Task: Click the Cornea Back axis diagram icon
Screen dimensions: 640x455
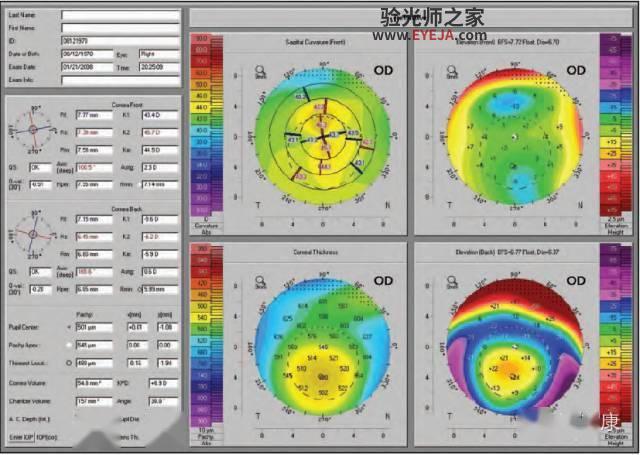Action: click(33, 235)
